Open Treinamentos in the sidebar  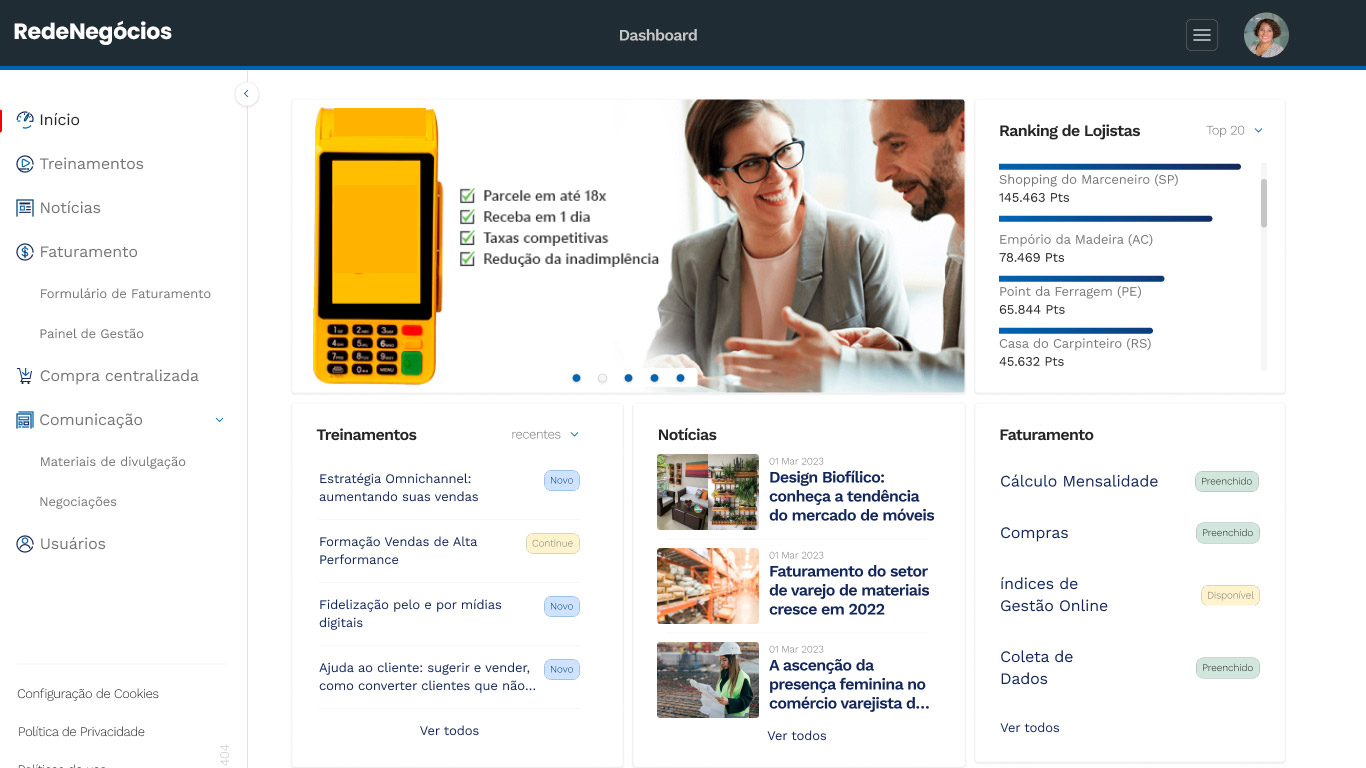click(x=91, y=164)
